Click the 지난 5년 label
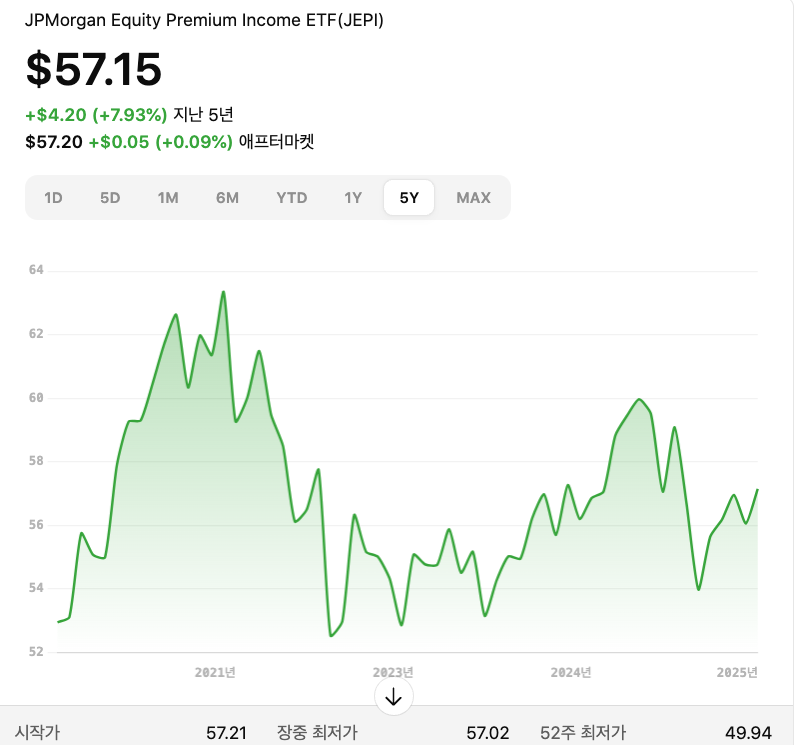This screenshot has height=745, width=794. click(203, 114)
